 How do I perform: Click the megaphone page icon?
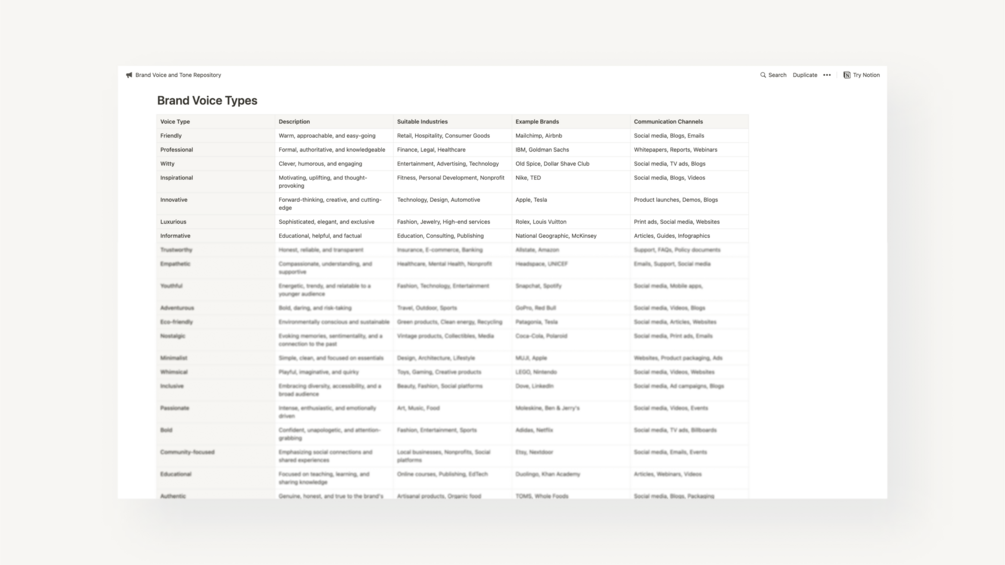click(129, 75)
